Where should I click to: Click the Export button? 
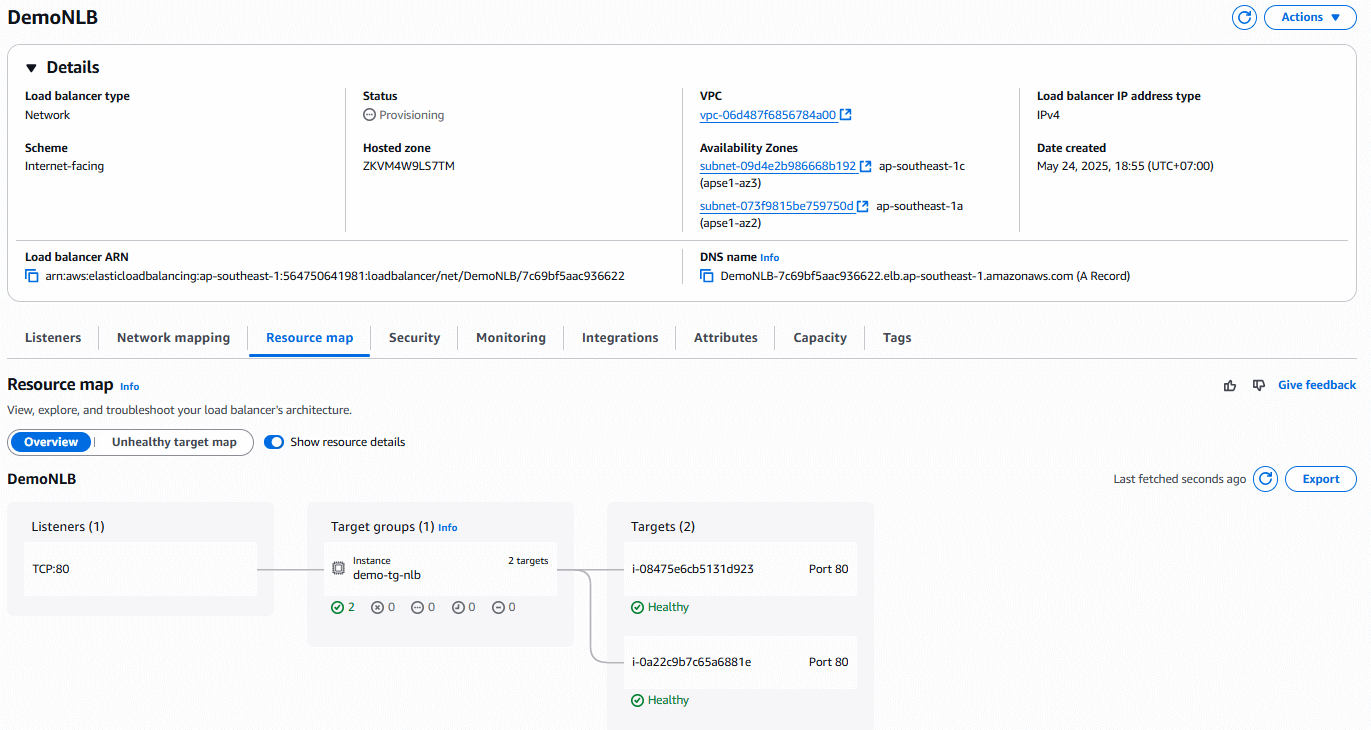(1320, 479)
